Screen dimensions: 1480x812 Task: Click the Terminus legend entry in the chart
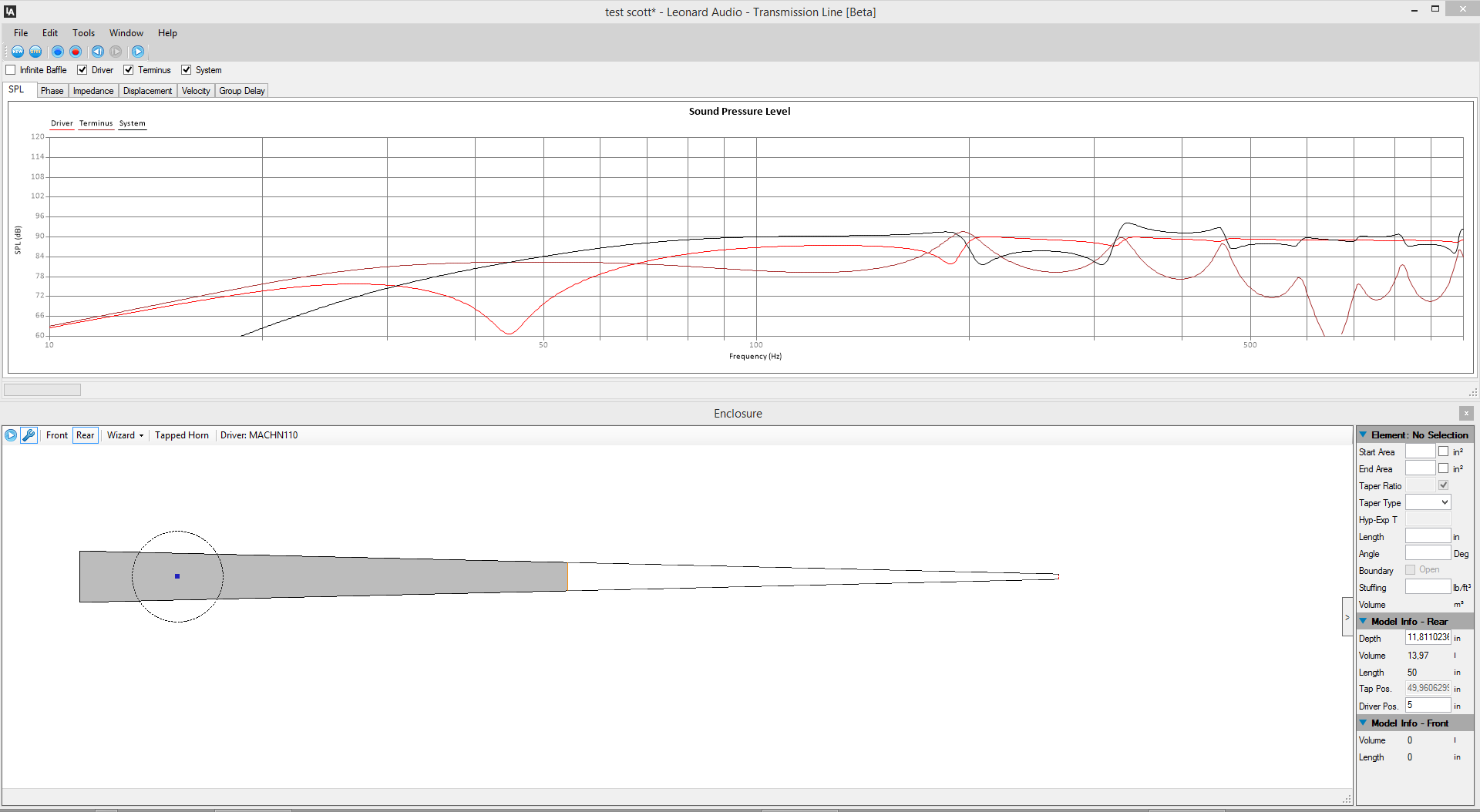point(96,123)
